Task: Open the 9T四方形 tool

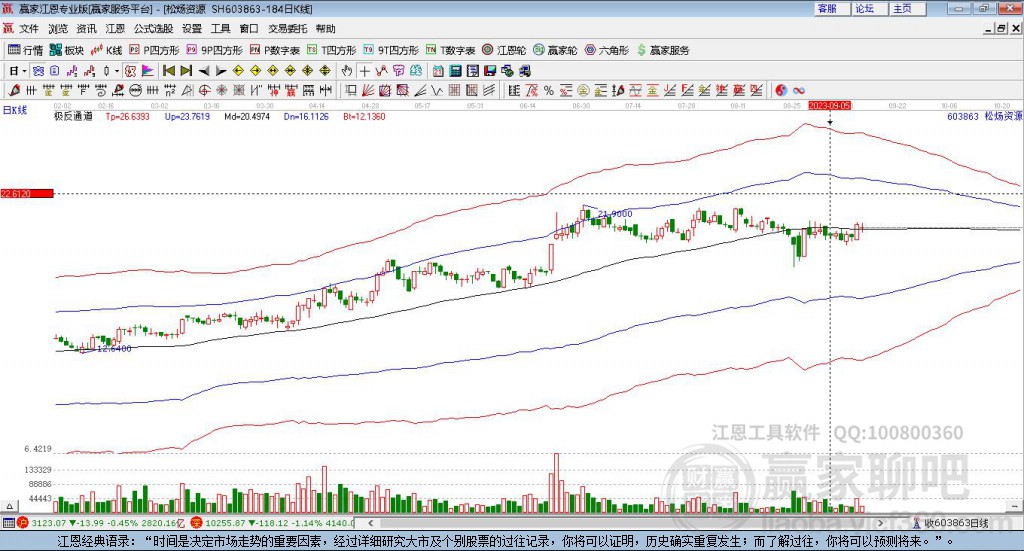Action: (x=391, y=50)
